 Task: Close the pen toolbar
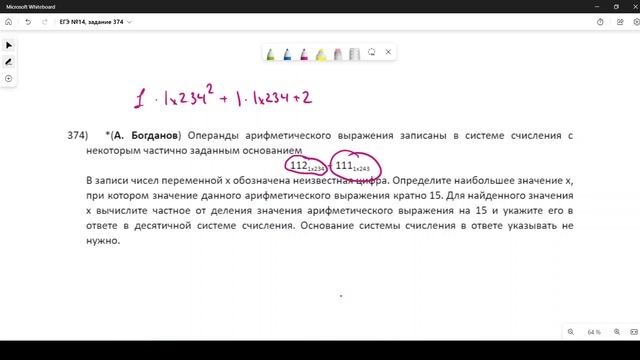[388, 52]
